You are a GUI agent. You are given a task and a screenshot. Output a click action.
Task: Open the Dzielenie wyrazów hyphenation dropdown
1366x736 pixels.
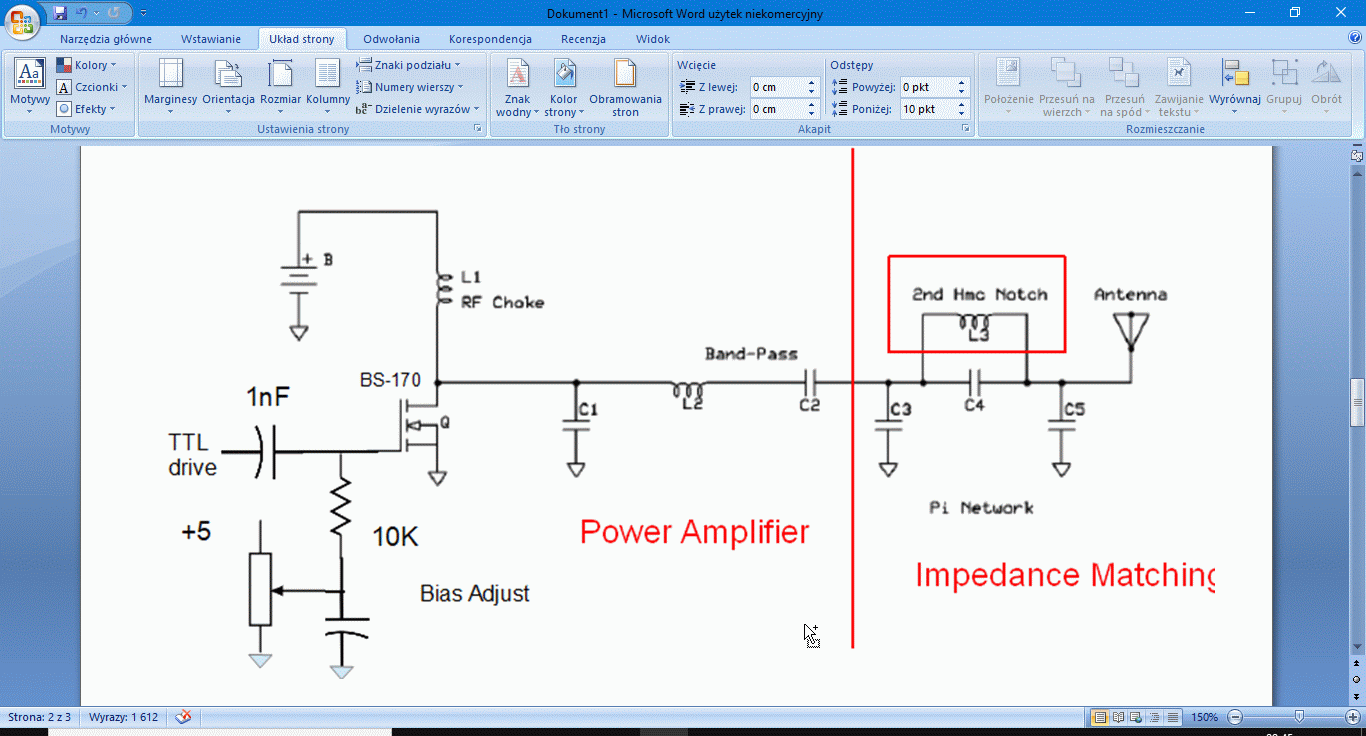[x=418, y=109]
